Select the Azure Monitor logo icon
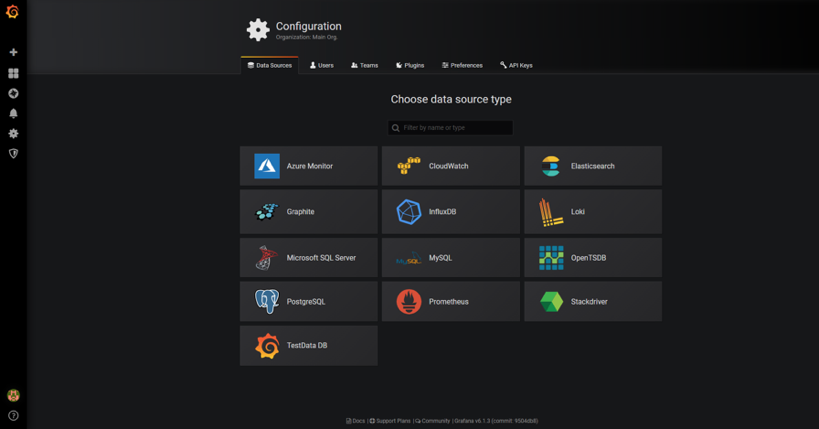Viewport: 819px width, 429px height. (x=267, y=166)
